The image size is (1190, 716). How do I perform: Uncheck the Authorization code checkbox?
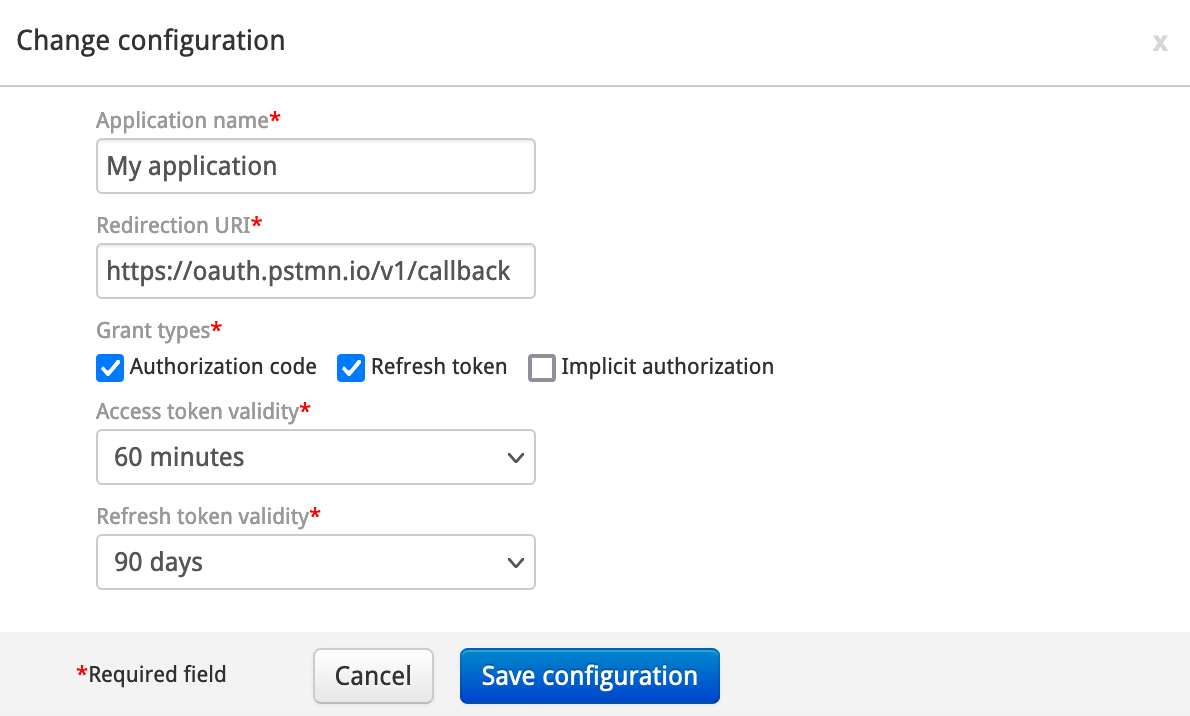click(x=110, y=368)
